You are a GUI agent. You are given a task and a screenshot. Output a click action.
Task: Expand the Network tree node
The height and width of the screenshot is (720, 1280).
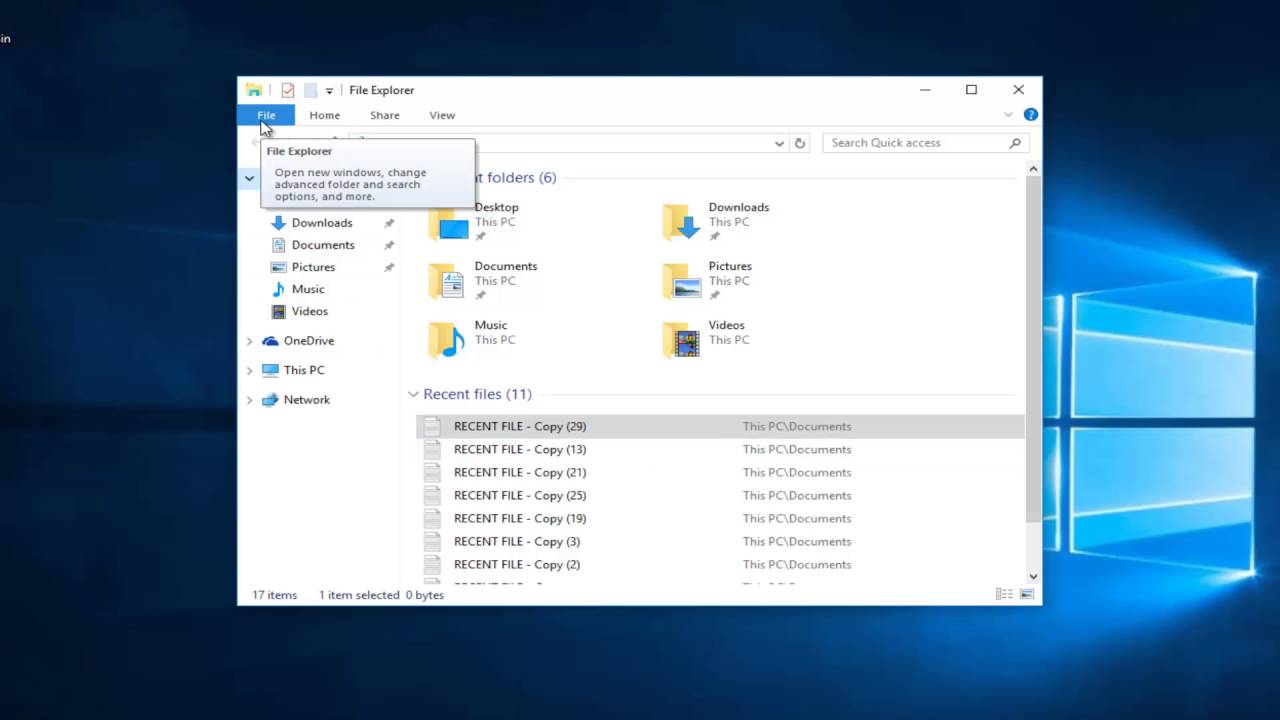tap(249, 400)
